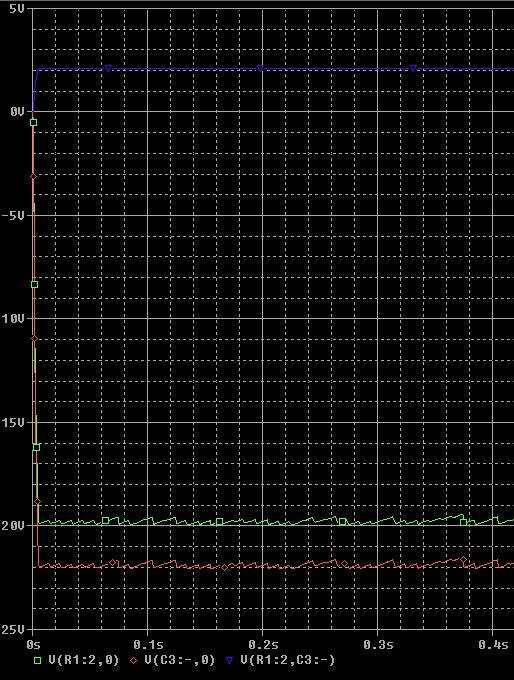
Task: Click blue triangle marker between 0s and 0.1s
Action: [x=108, y=68]
